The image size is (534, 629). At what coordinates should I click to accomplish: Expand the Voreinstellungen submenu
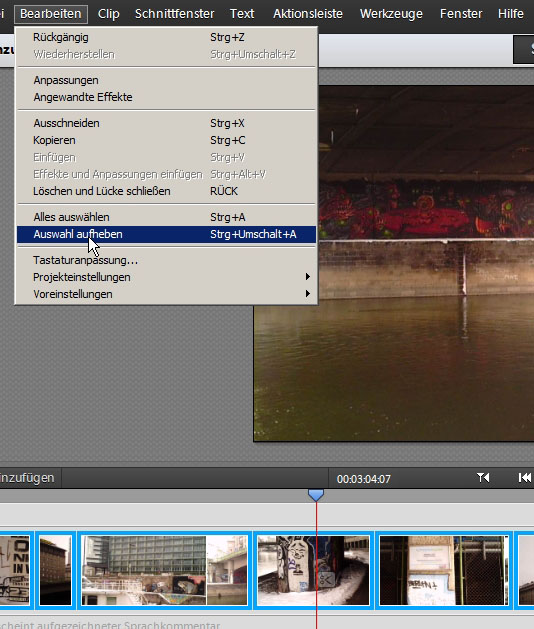166,294
